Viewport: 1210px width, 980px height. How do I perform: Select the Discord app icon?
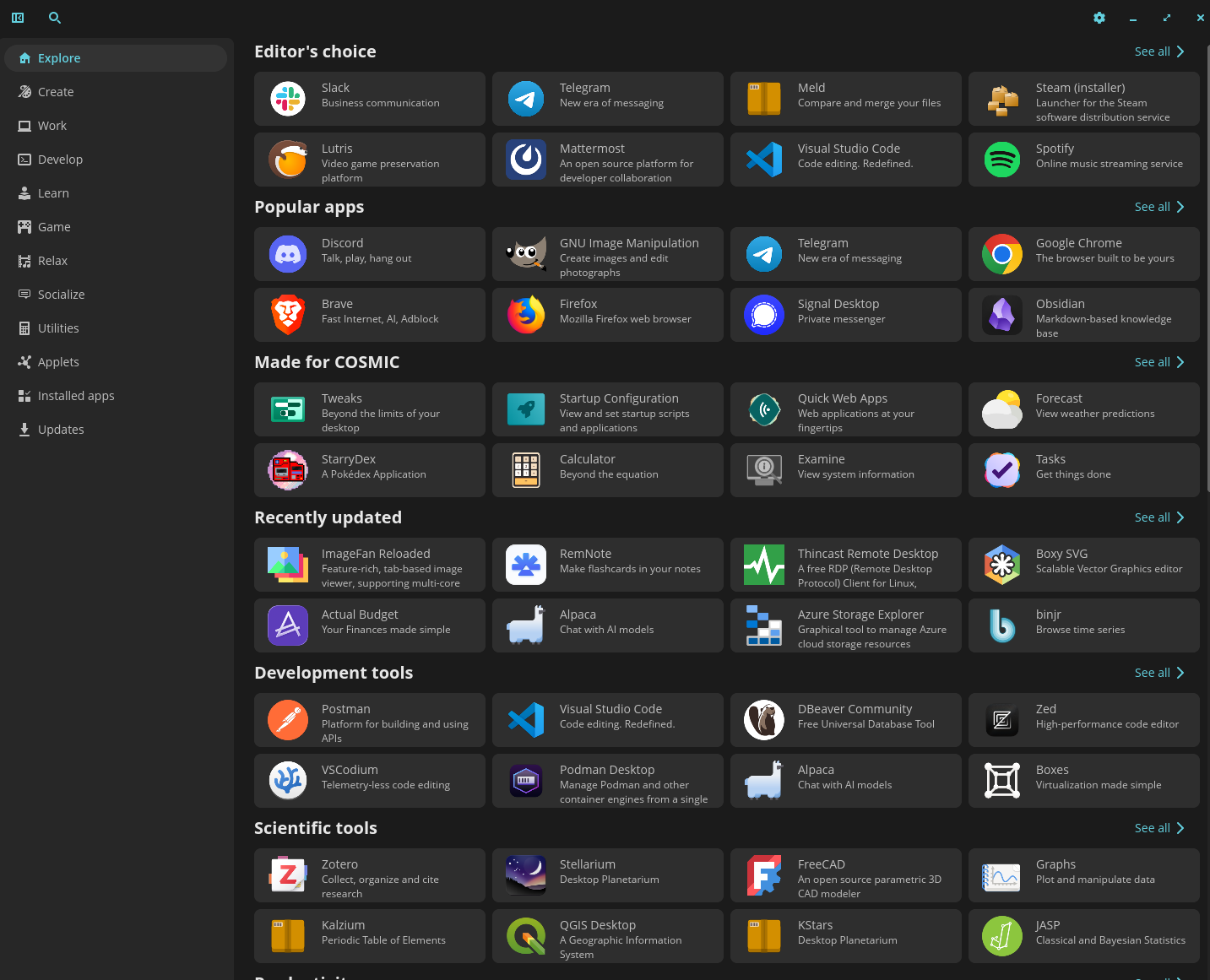pos(288,254)
